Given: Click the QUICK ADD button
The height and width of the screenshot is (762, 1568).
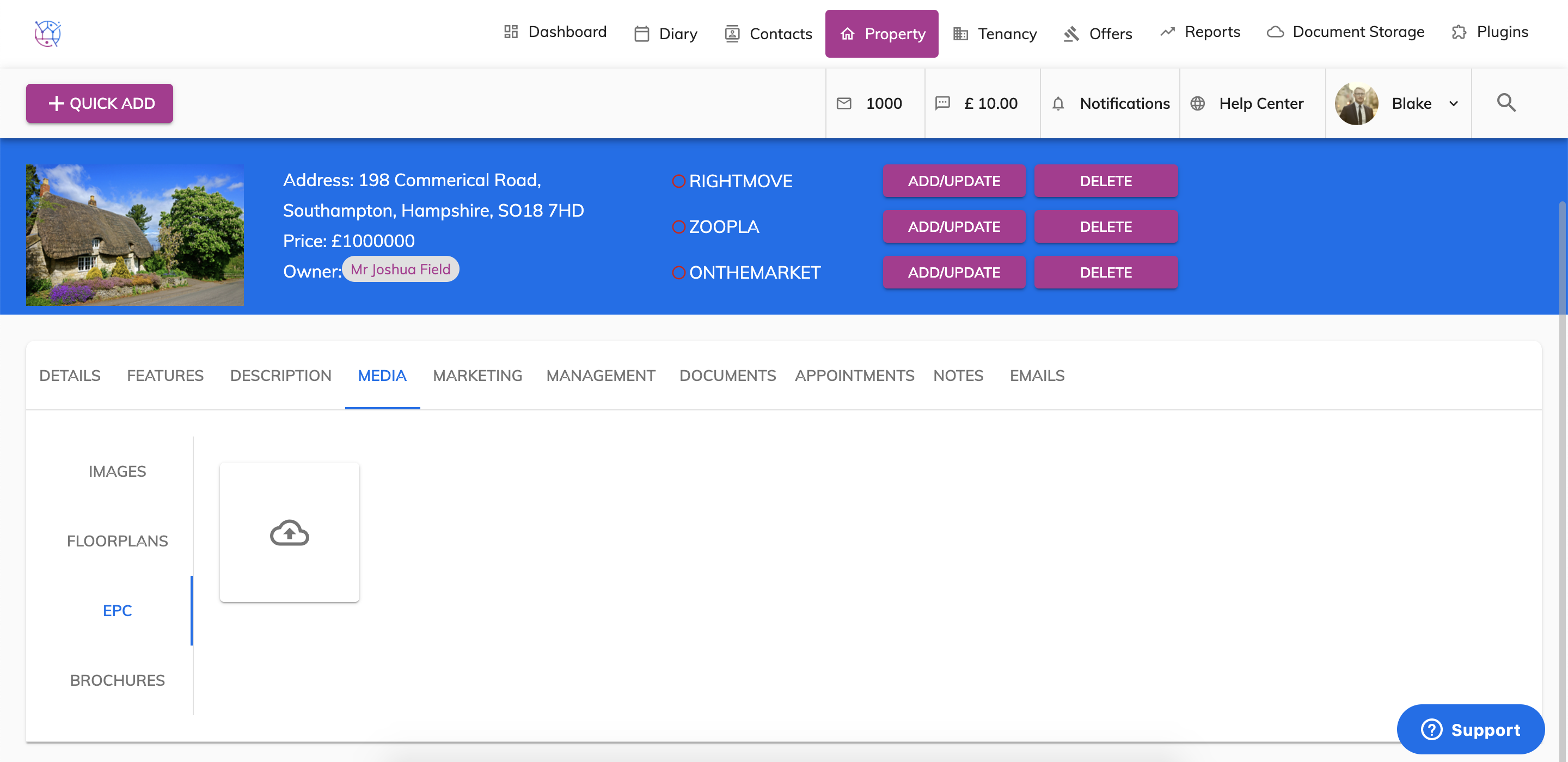Looking at the screenshot, I should tap(99, 103).
